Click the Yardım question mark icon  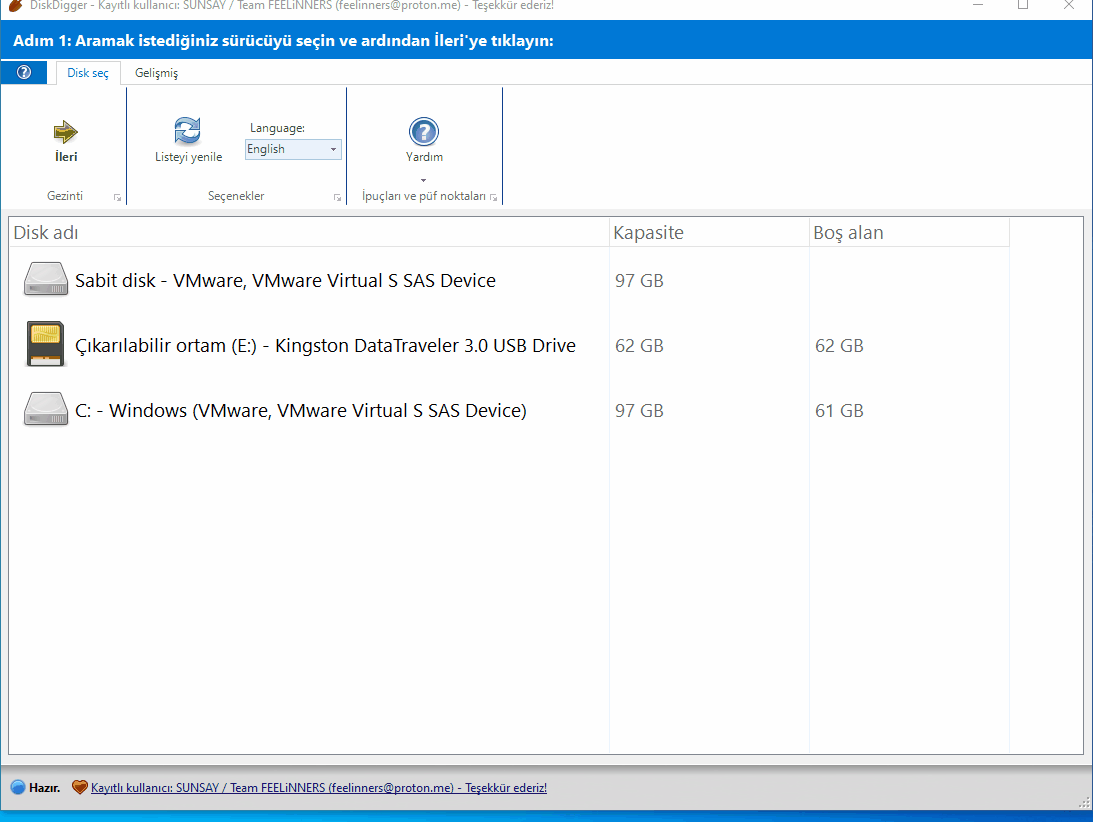pos(424,132)
